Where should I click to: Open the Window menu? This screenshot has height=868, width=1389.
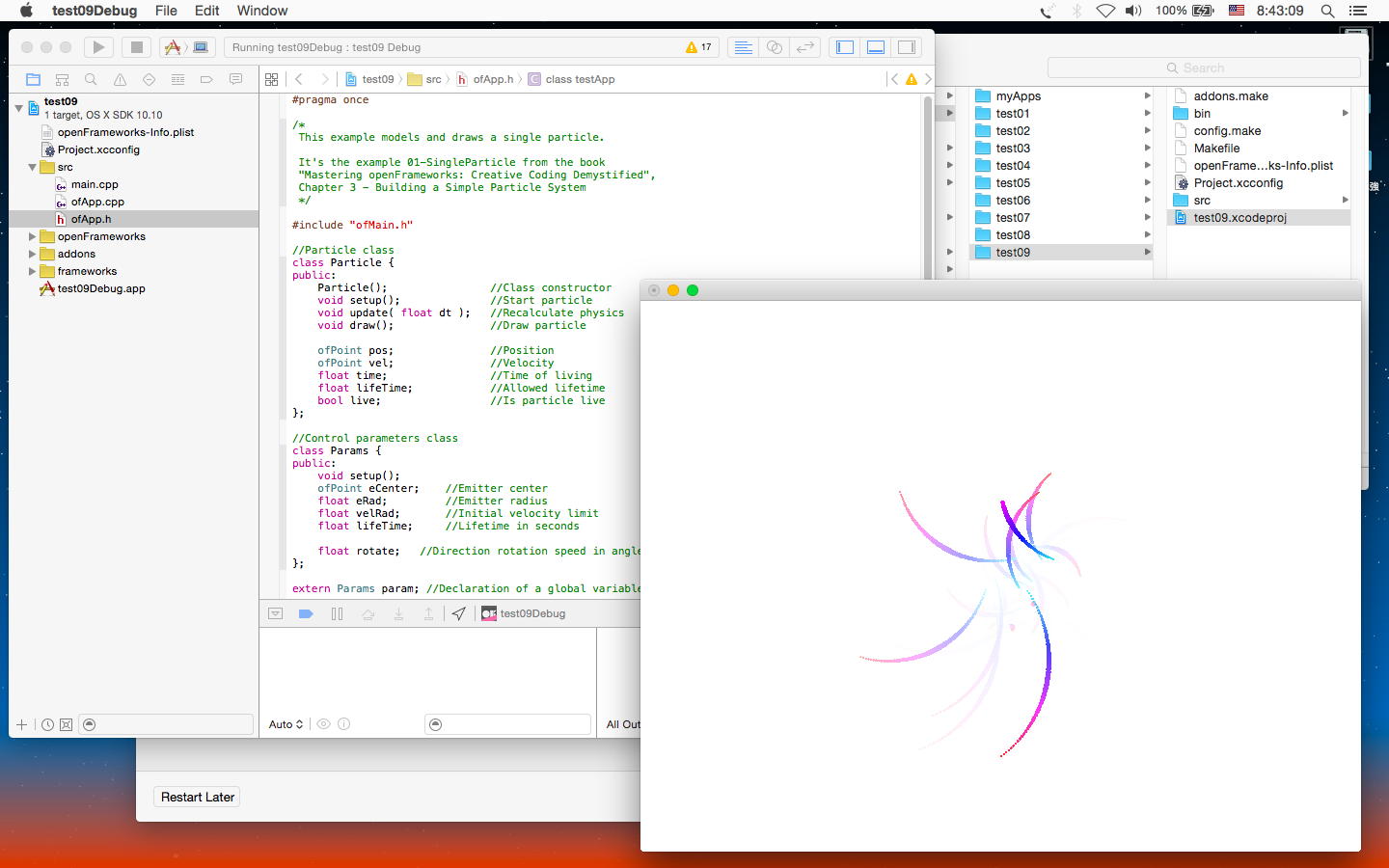pos(261,11)
